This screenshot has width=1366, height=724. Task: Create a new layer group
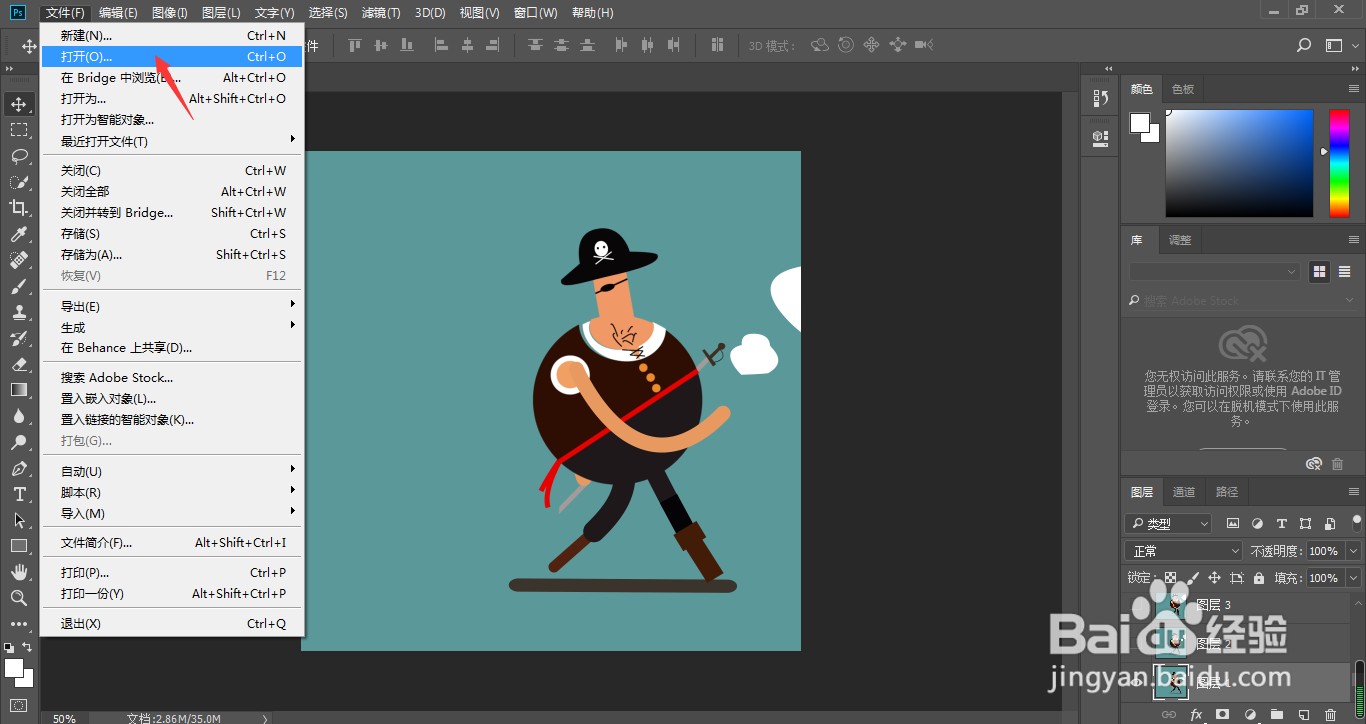point(1276,715)
